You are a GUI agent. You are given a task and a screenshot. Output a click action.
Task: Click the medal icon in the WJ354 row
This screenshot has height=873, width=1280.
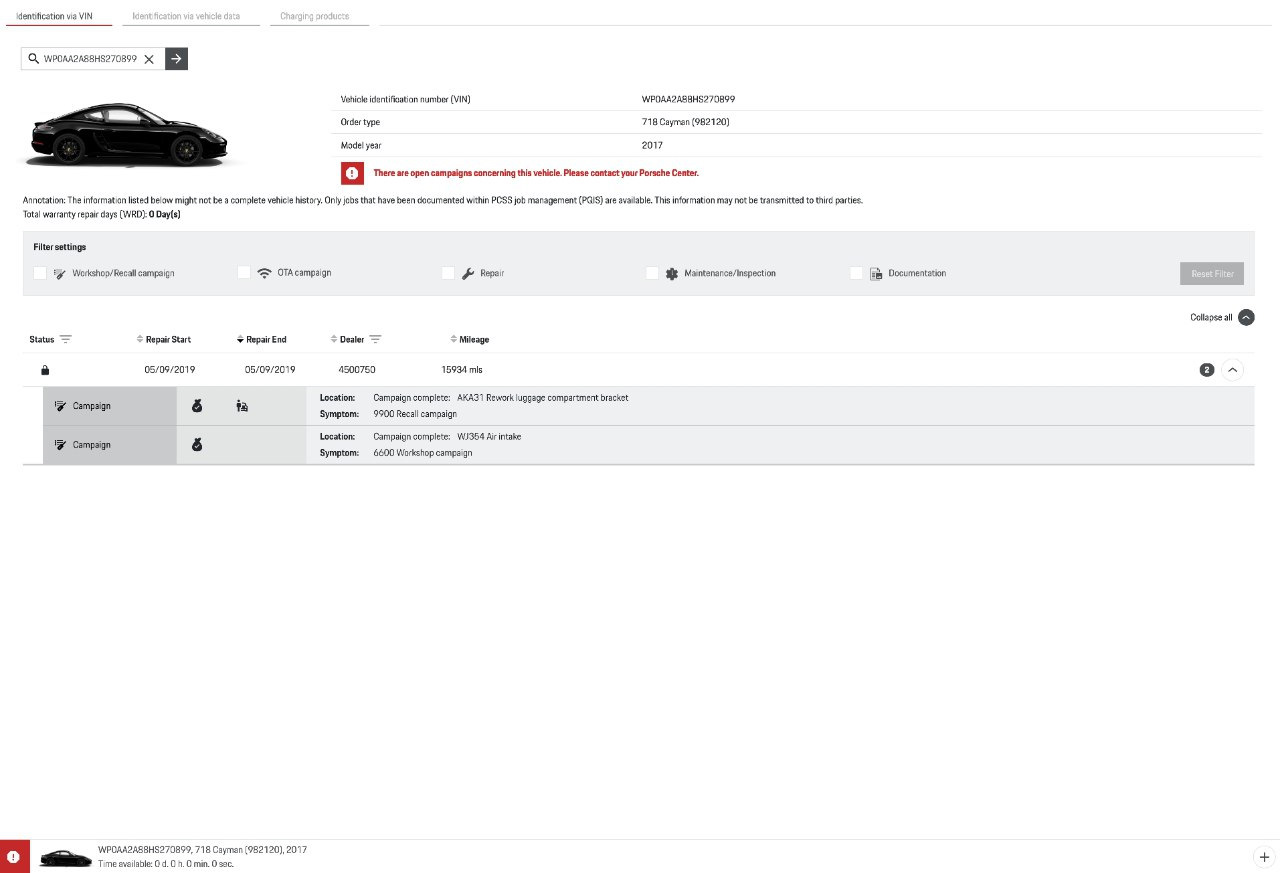click(x=197, y=444)
